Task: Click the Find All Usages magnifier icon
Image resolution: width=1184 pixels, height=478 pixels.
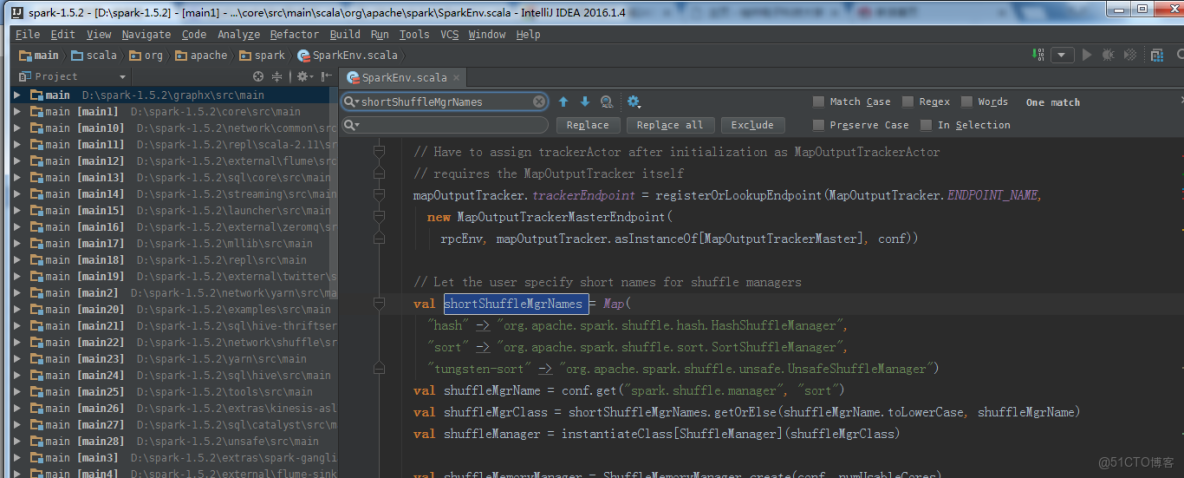Action: (x=606, y=102)
